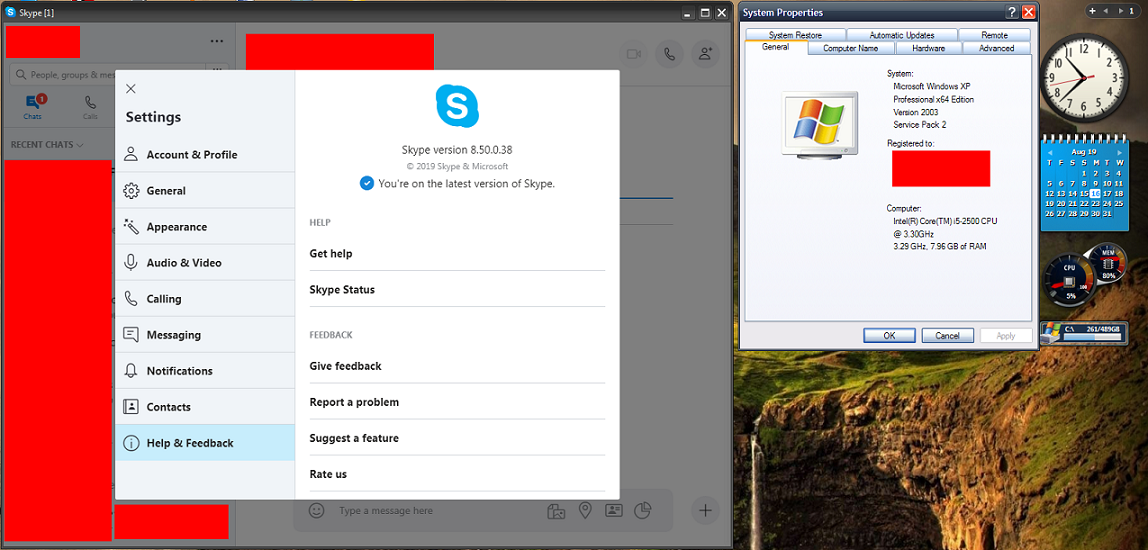Click the add people to conversation icon
Screen dimensions: 1148x550
[x=705, y=53]
